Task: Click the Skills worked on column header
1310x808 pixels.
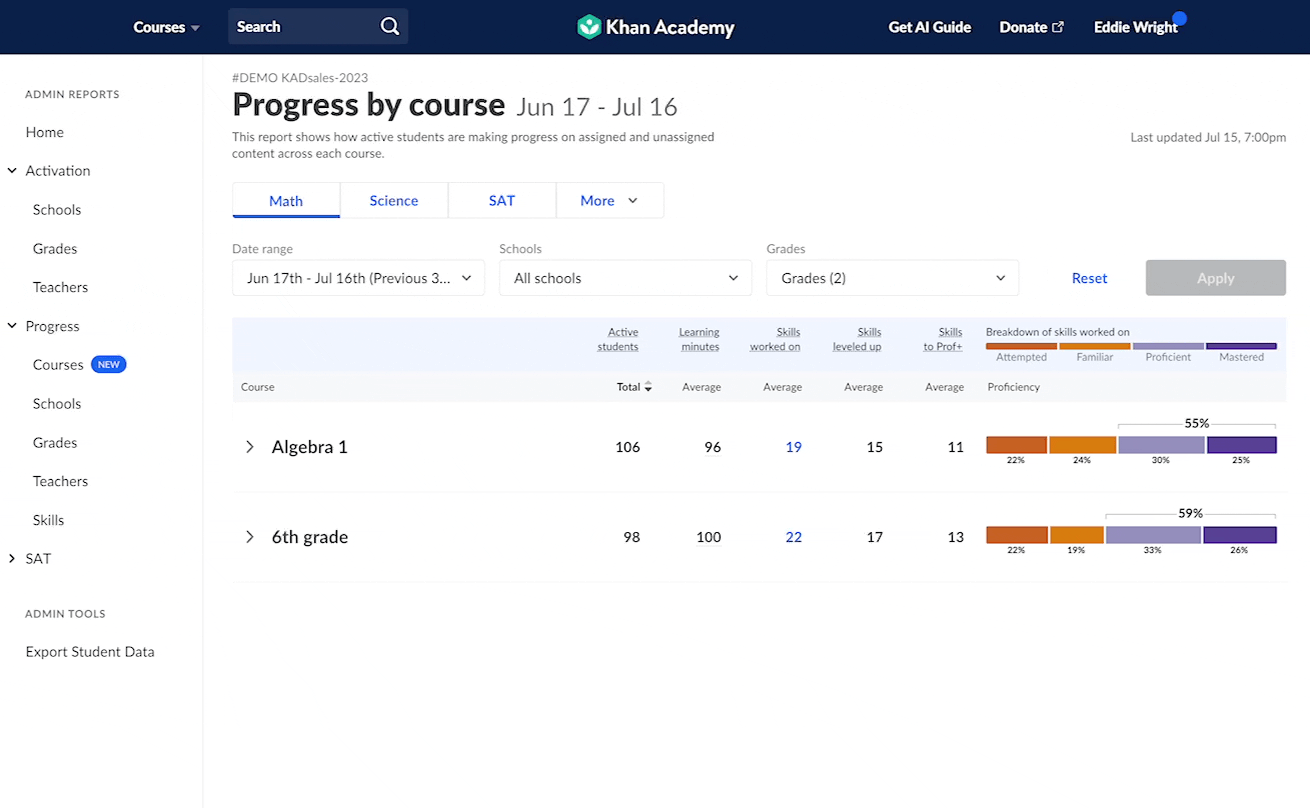Action: coord(775,339)
